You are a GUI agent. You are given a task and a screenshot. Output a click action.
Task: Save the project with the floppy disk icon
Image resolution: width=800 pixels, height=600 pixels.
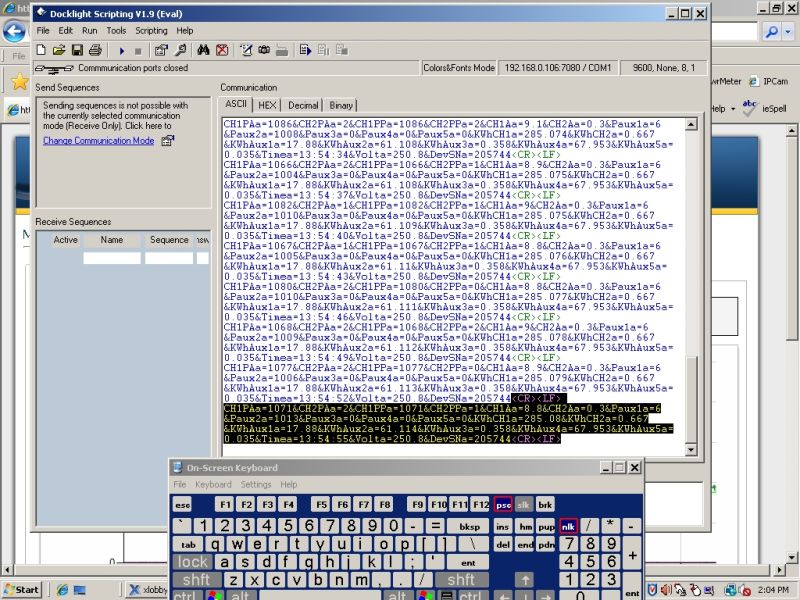pos(77,50)
